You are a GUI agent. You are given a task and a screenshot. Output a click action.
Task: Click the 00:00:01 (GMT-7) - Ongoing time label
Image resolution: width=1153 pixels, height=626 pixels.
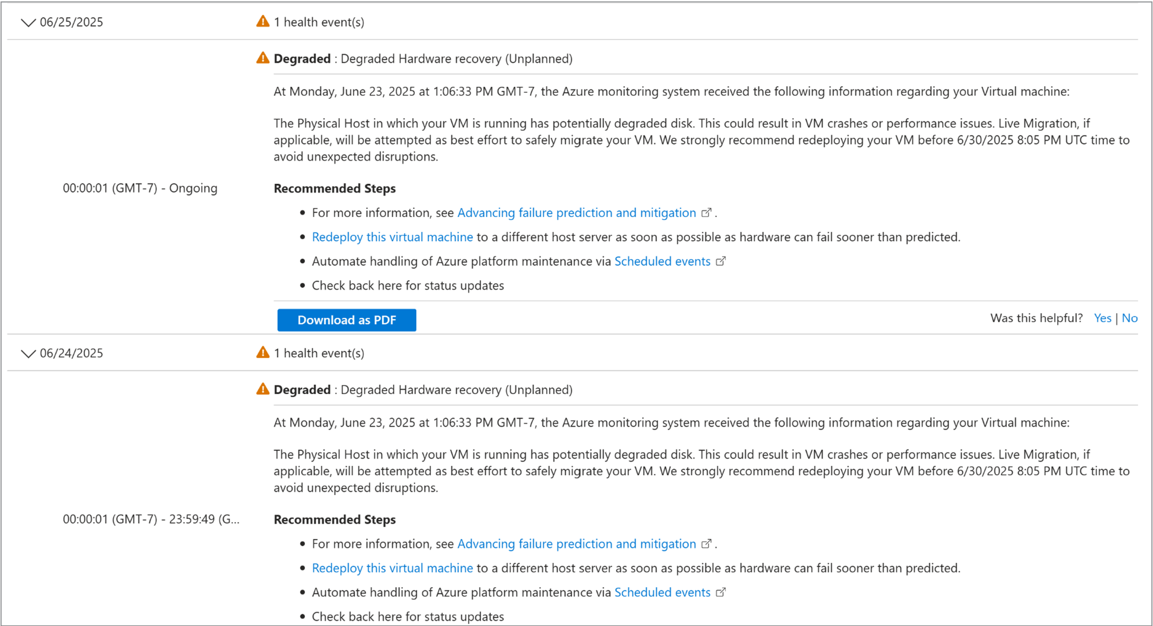pos(140,188)
